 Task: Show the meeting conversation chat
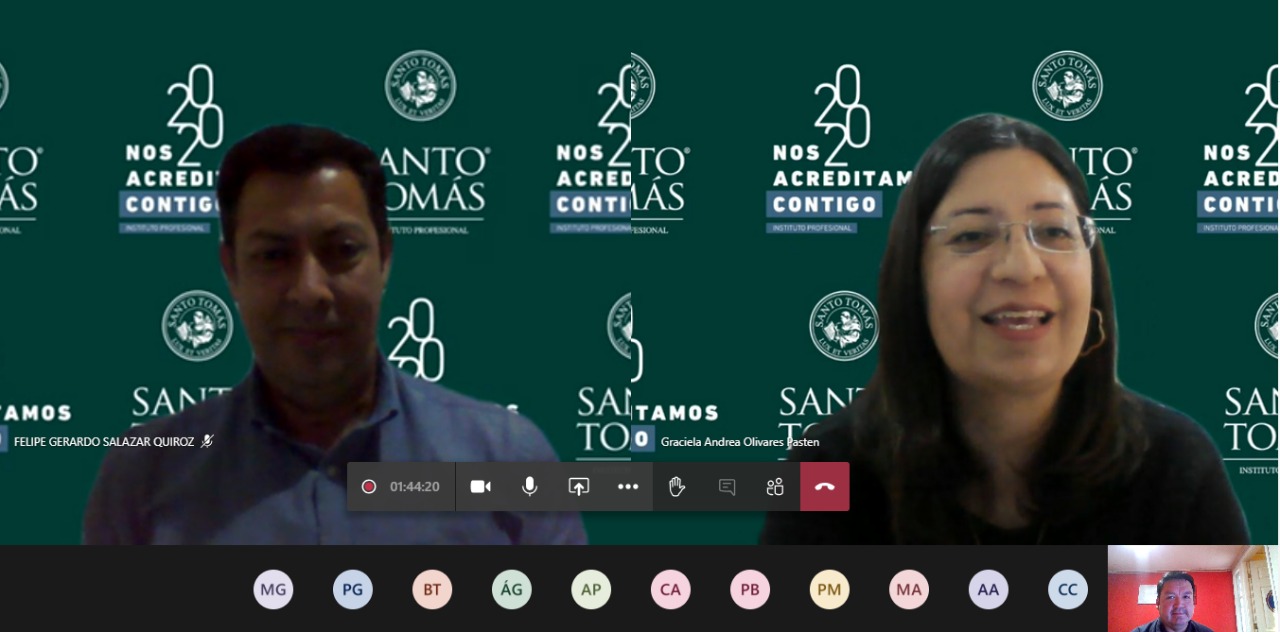[727, 487]
